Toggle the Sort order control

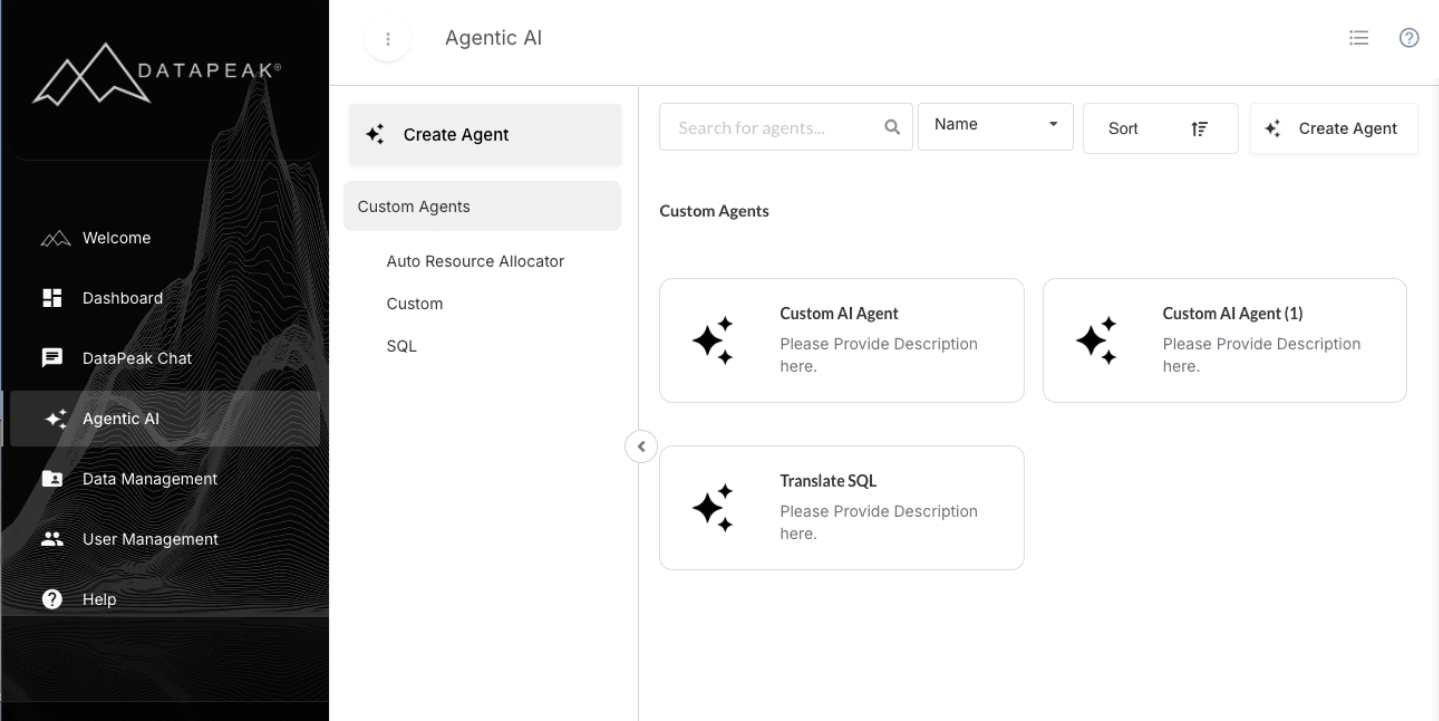1160,128
